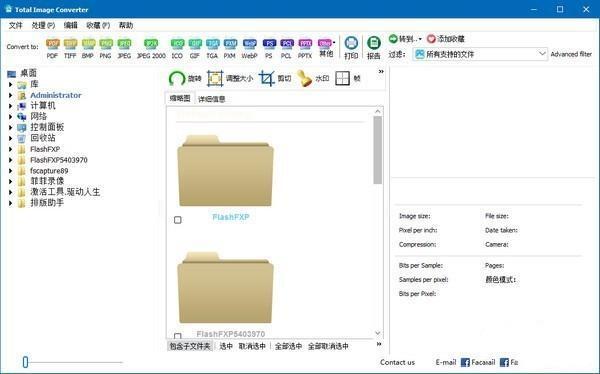600x374 pixels.
Task: Click the PXM format icon
Action: 230,48
